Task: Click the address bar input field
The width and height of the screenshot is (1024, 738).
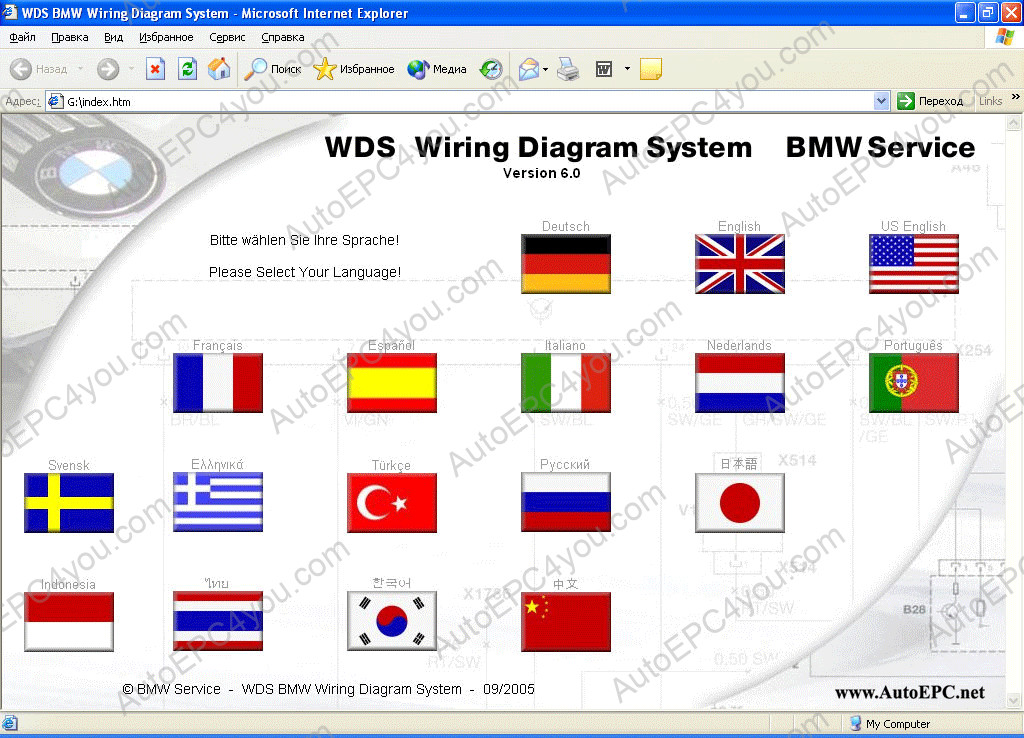Action: 460,101
